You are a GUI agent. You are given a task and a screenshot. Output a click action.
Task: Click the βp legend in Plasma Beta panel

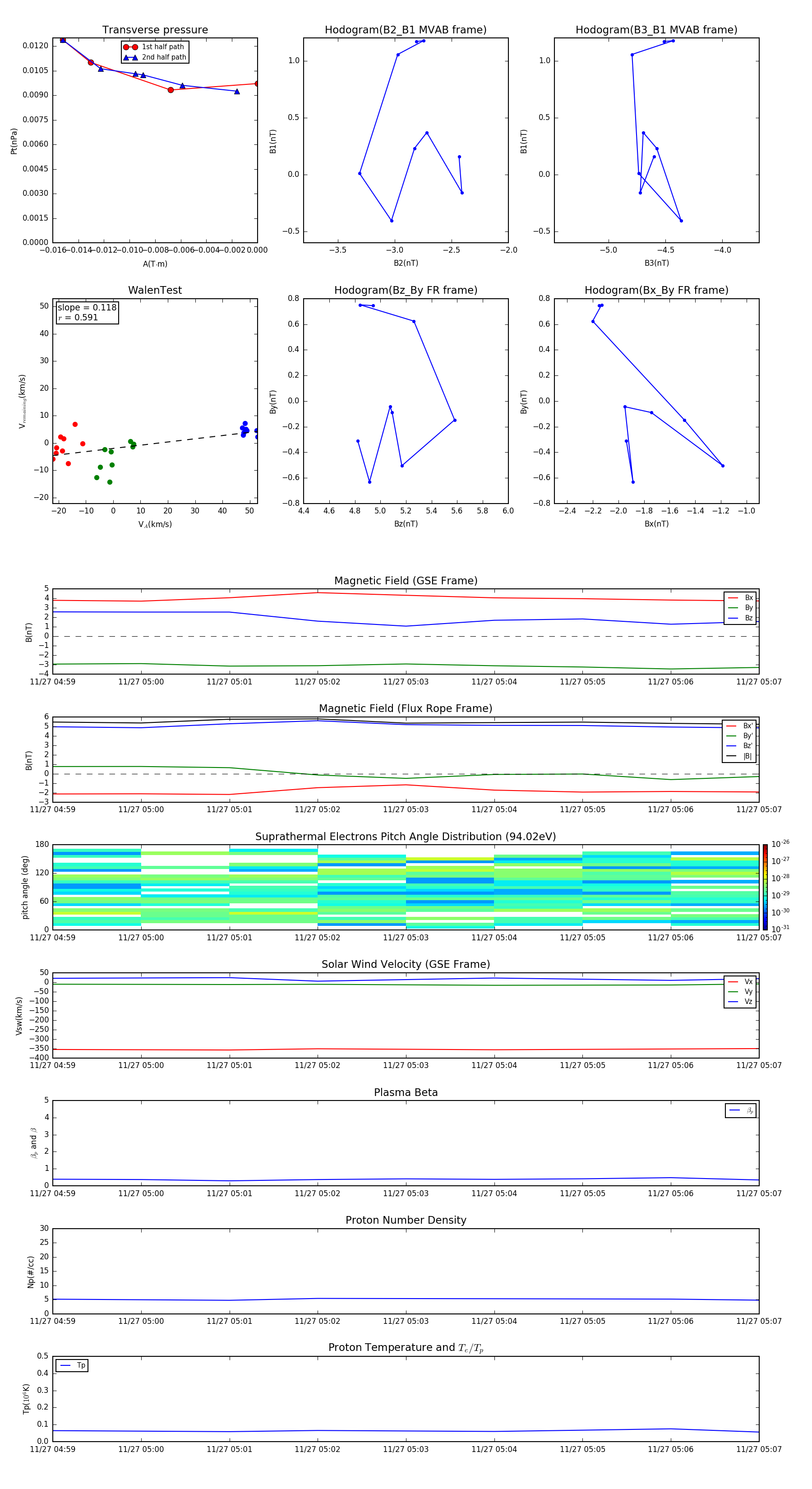click(x=741, y=1110)
